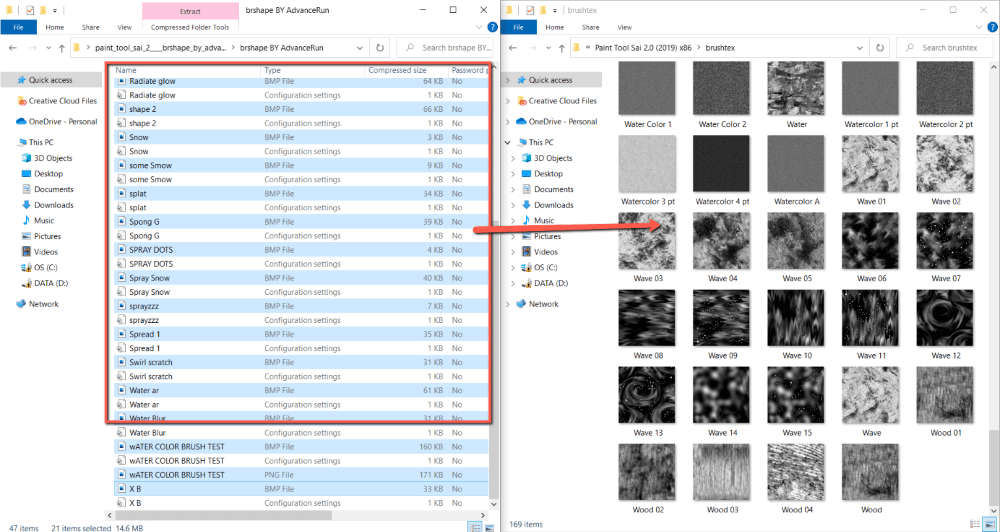
Task: Go back in the brshape window
Action: (13, 48)
